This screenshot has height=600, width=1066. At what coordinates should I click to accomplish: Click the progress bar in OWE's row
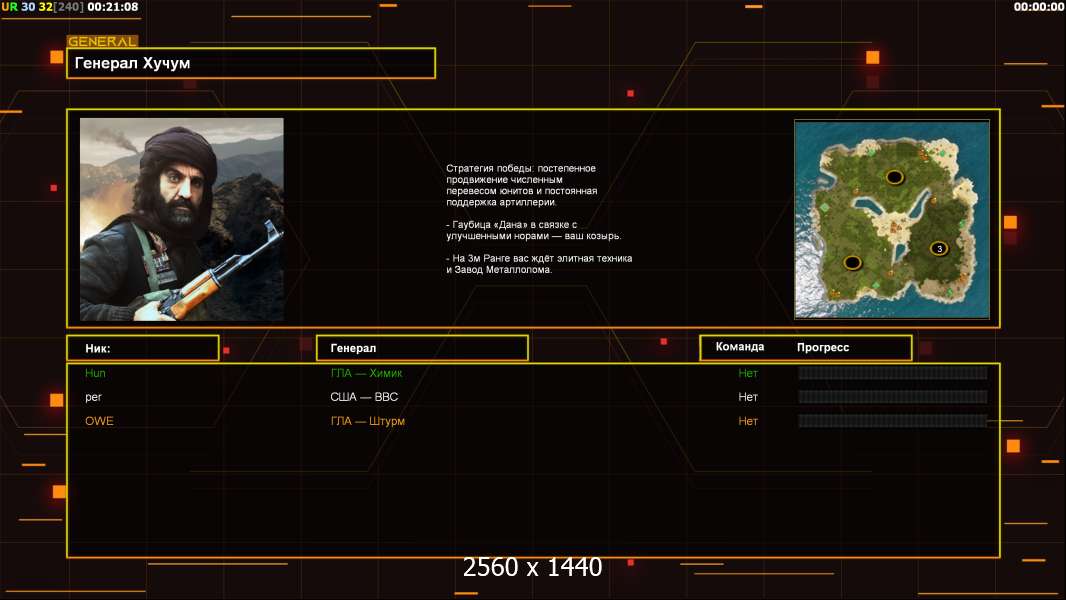tap(893, 421)
